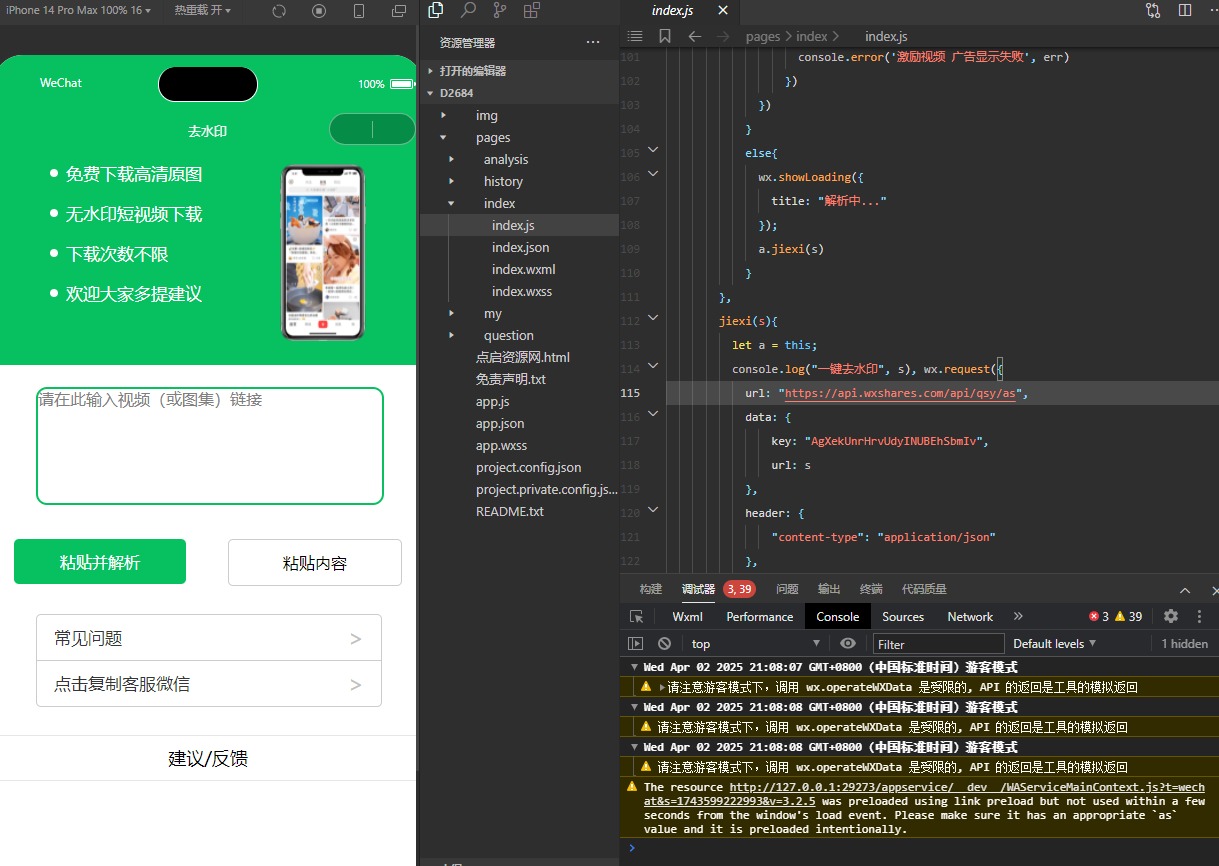Open 免责声明.txt file
The image size is (1219, 866).
511,379
